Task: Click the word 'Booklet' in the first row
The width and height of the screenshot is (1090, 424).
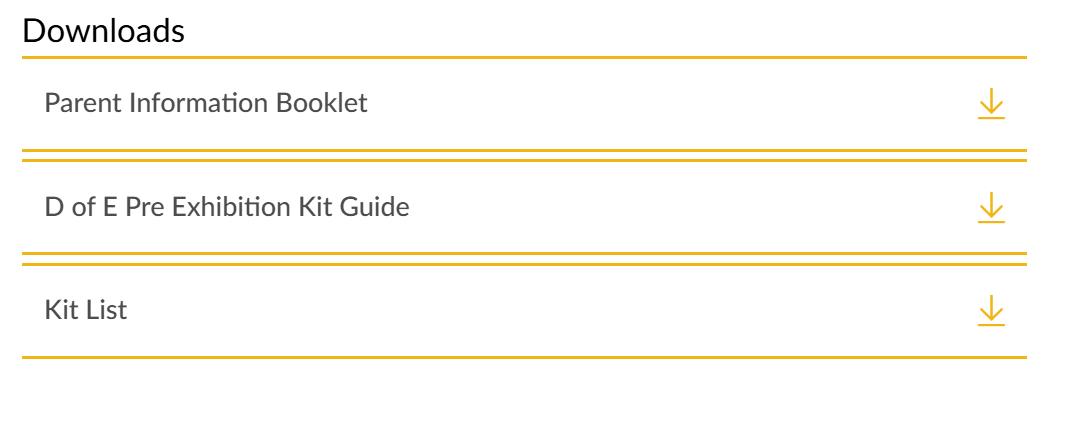Action: pos(329,103)
